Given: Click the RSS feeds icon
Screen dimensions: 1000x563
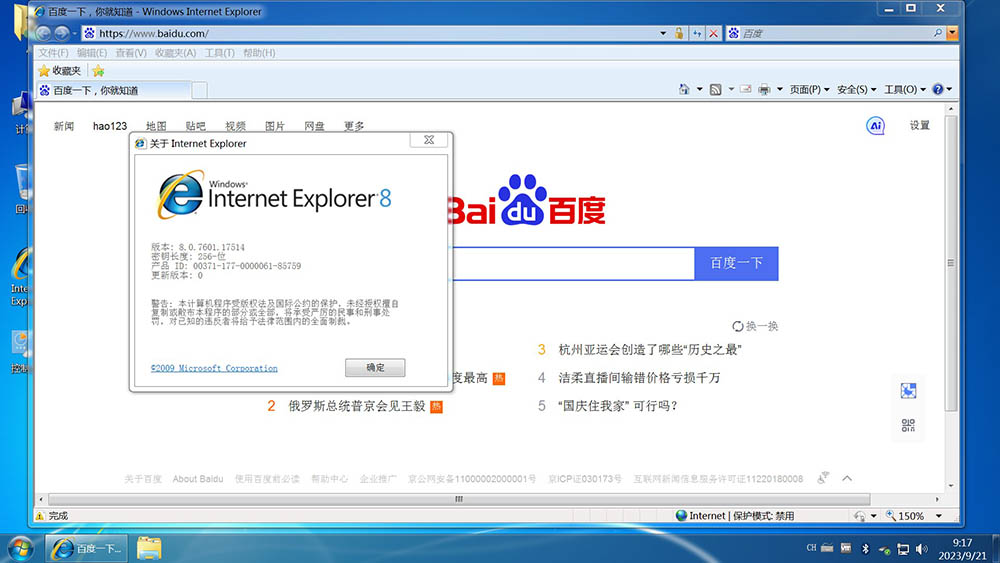Looking at the screenshot, I should (716, 90).
